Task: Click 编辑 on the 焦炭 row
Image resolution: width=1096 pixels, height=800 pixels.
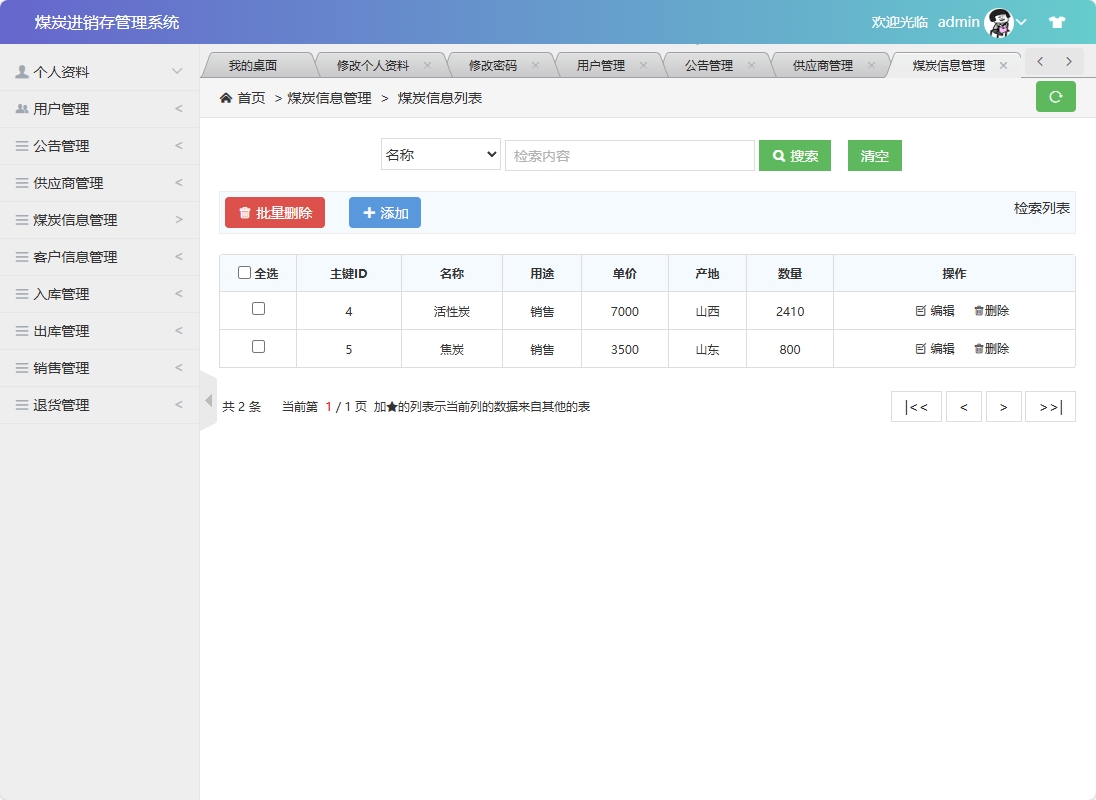Action: (938, 348)
